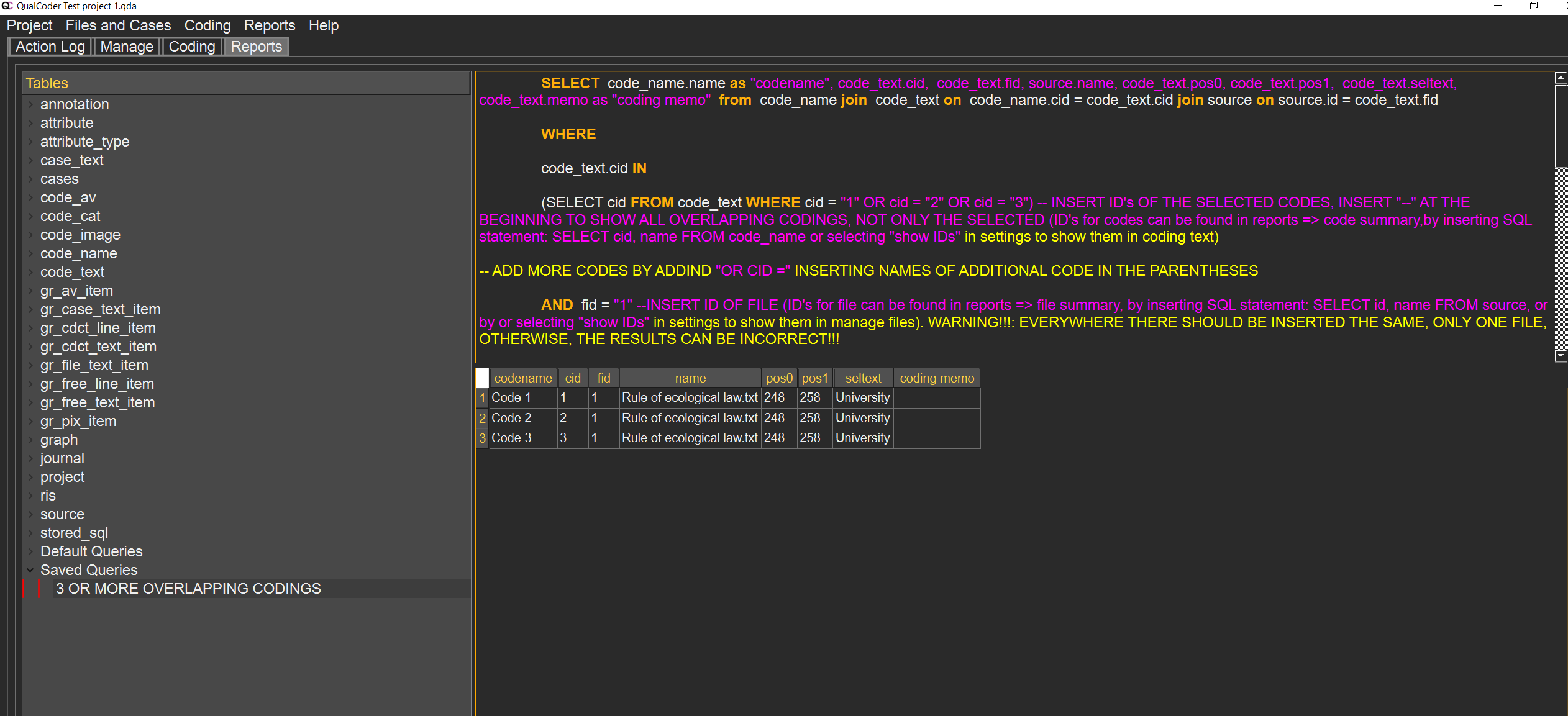Switch to the Manage tab

coord(127,46)
